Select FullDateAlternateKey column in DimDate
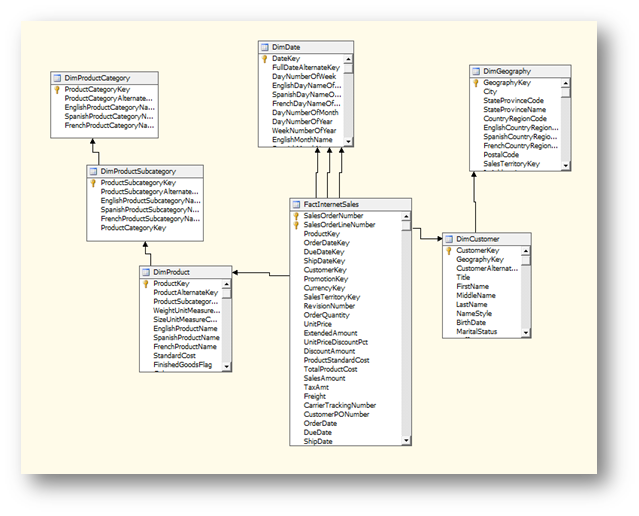The width and height of the screenshot is (639, 516). [x=306, y=68]
